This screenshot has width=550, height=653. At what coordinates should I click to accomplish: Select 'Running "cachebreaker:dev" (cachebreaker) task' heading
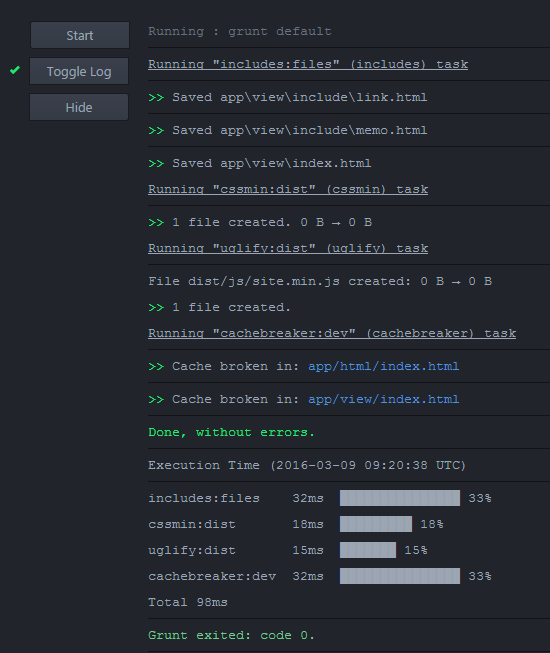332,333
